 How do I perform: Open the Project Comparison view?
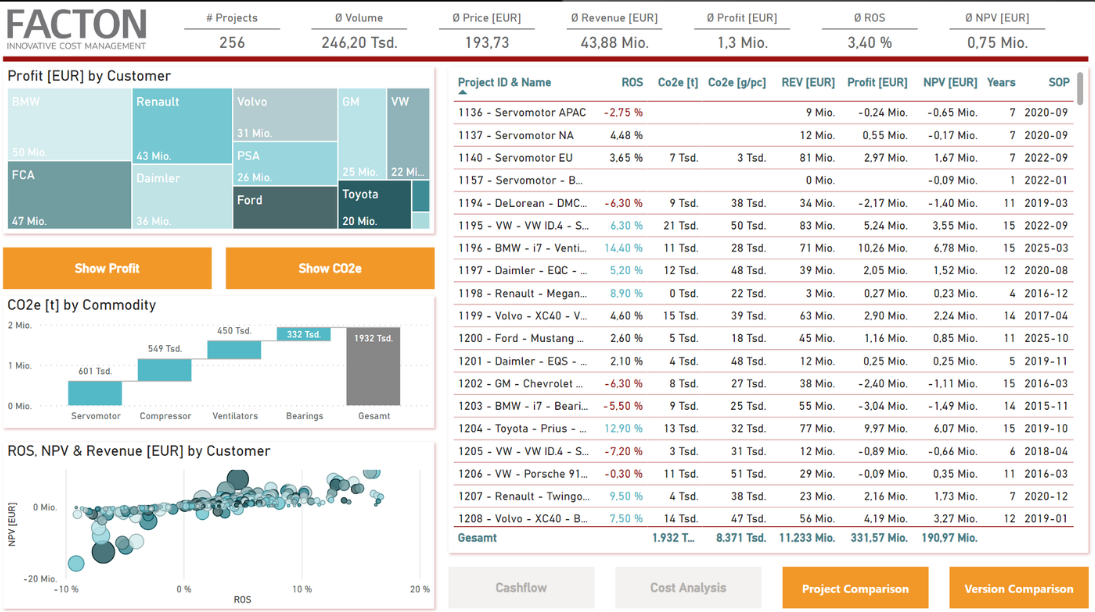855,588
